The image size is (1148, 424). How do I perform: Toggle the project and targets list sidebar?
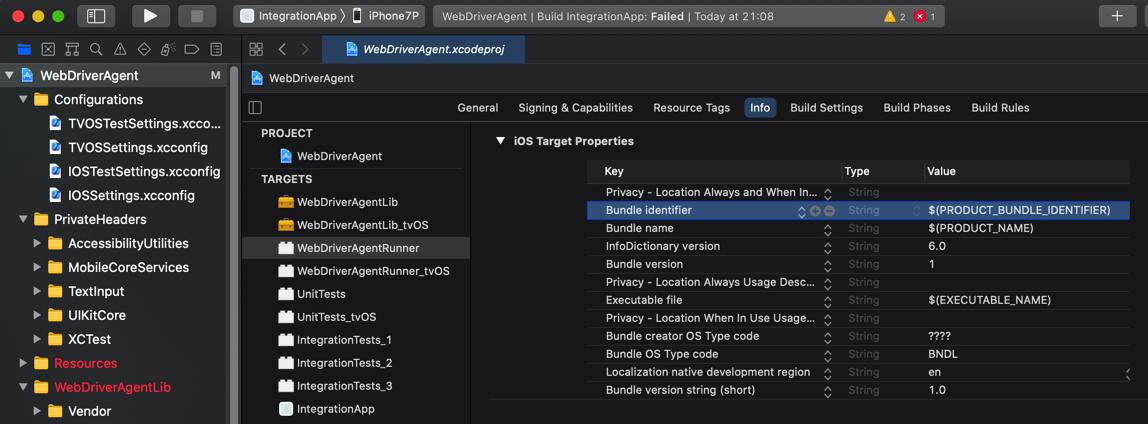click(255, 108)
